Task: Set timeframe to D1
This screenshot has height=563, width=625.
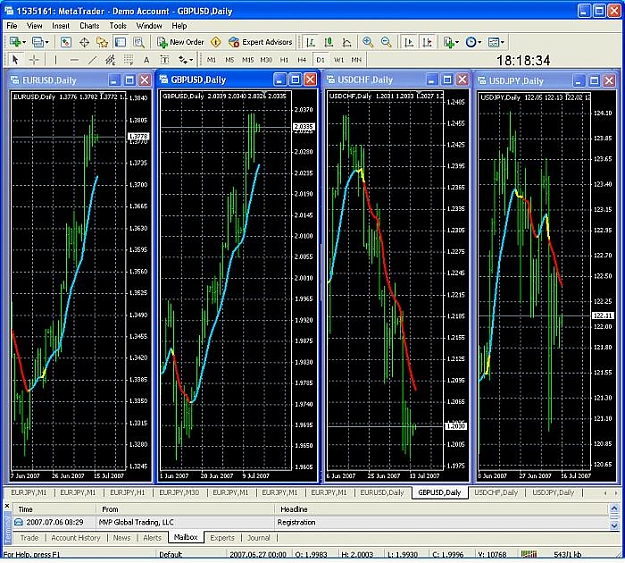Action: tap(320, 60)
